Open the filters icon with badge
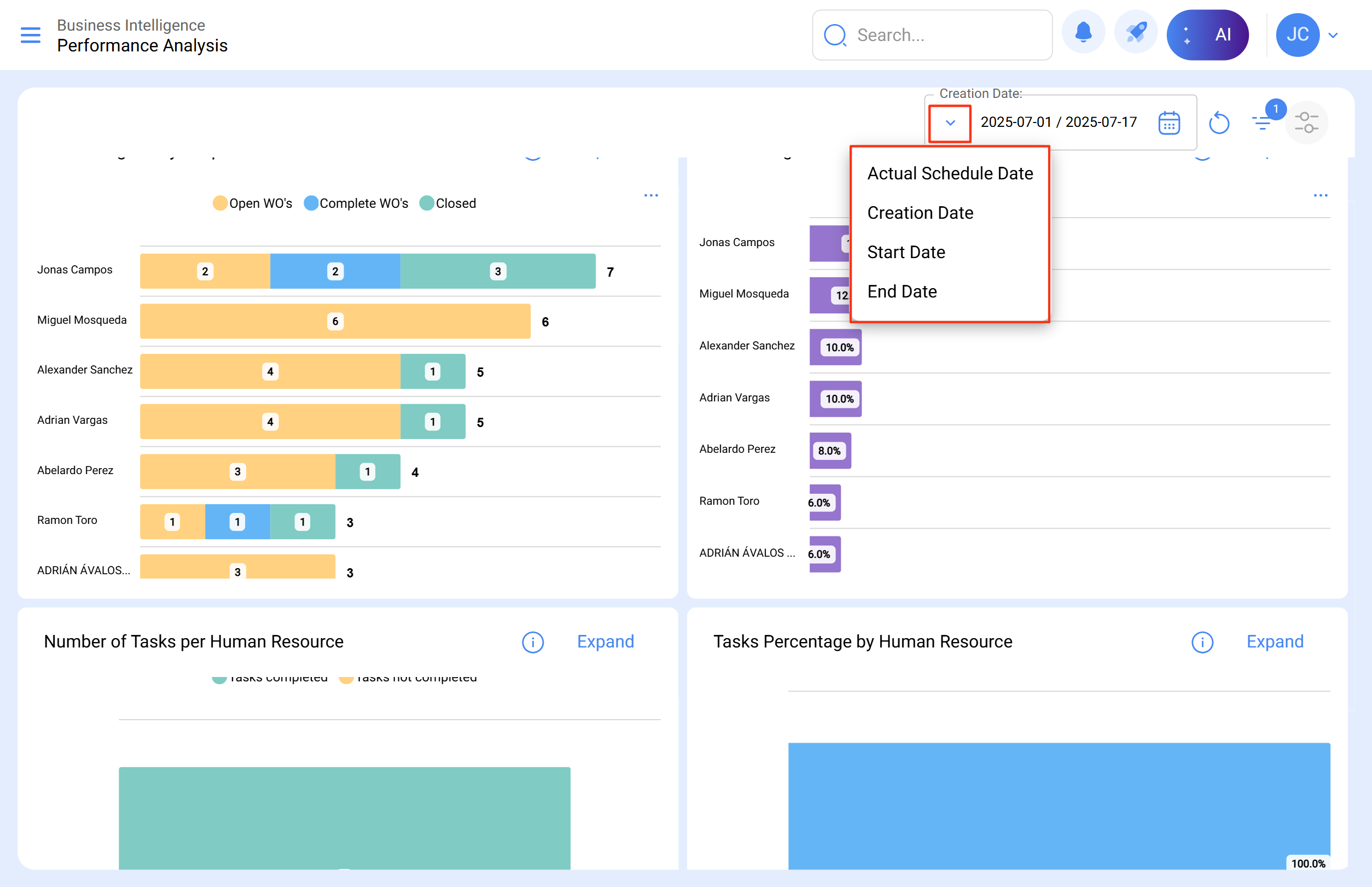 click(1262, 122)
